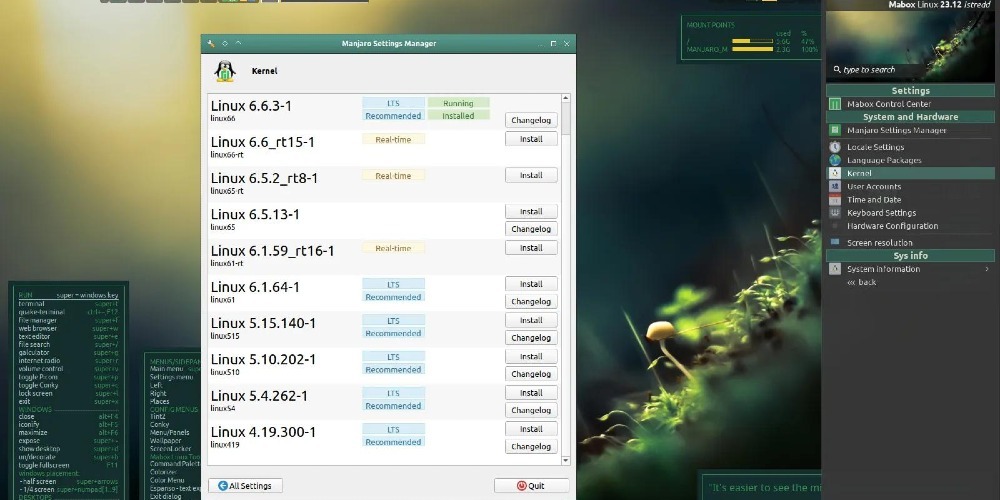Open Locale Settings clock icon in sidebar
1000x500 pixels.
(835, 147)
